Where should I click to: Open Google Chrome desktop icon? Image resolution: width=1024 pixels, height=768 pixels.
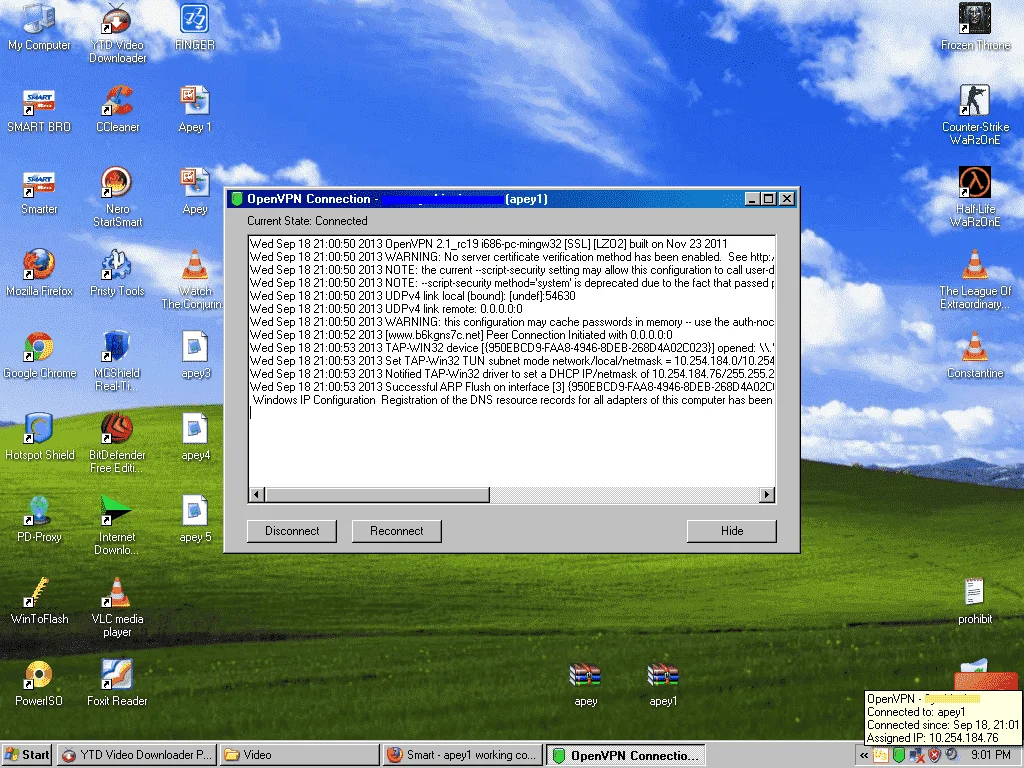[x=39, y=356]
